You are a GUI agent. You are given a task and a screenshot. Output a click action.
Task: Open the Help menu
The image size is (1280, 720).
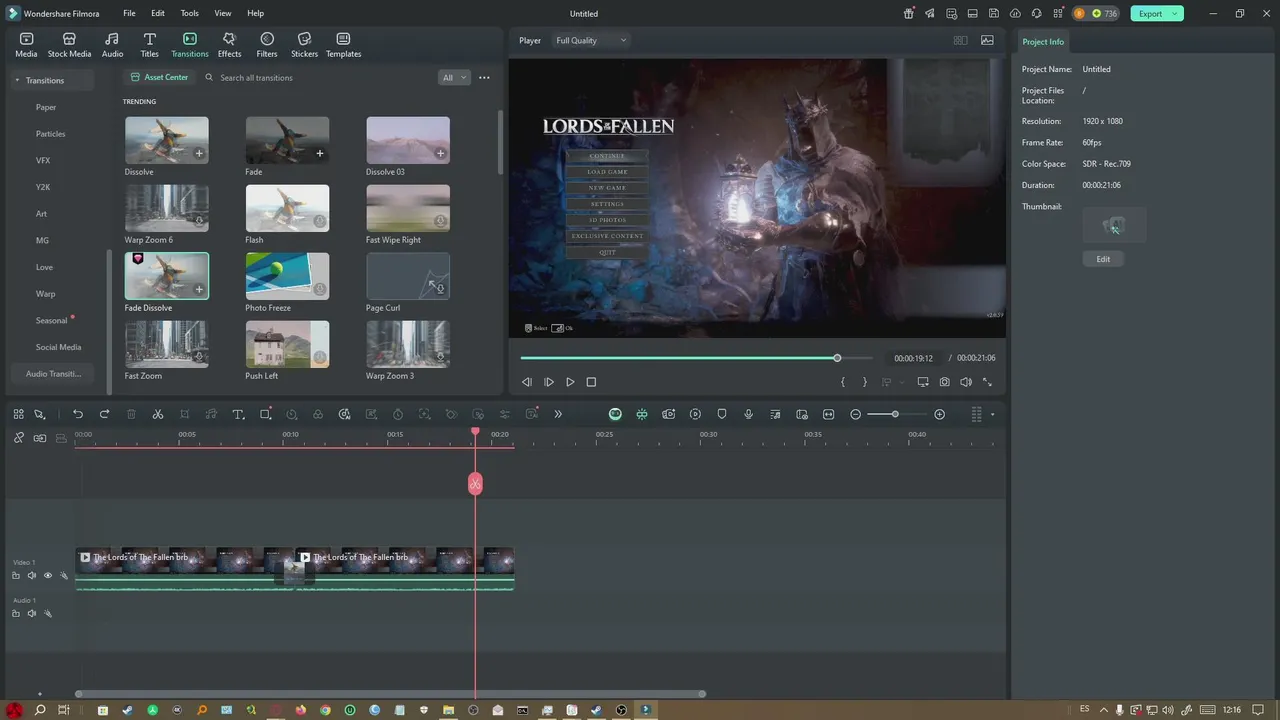pyautogui.click(x=256, y=13)
